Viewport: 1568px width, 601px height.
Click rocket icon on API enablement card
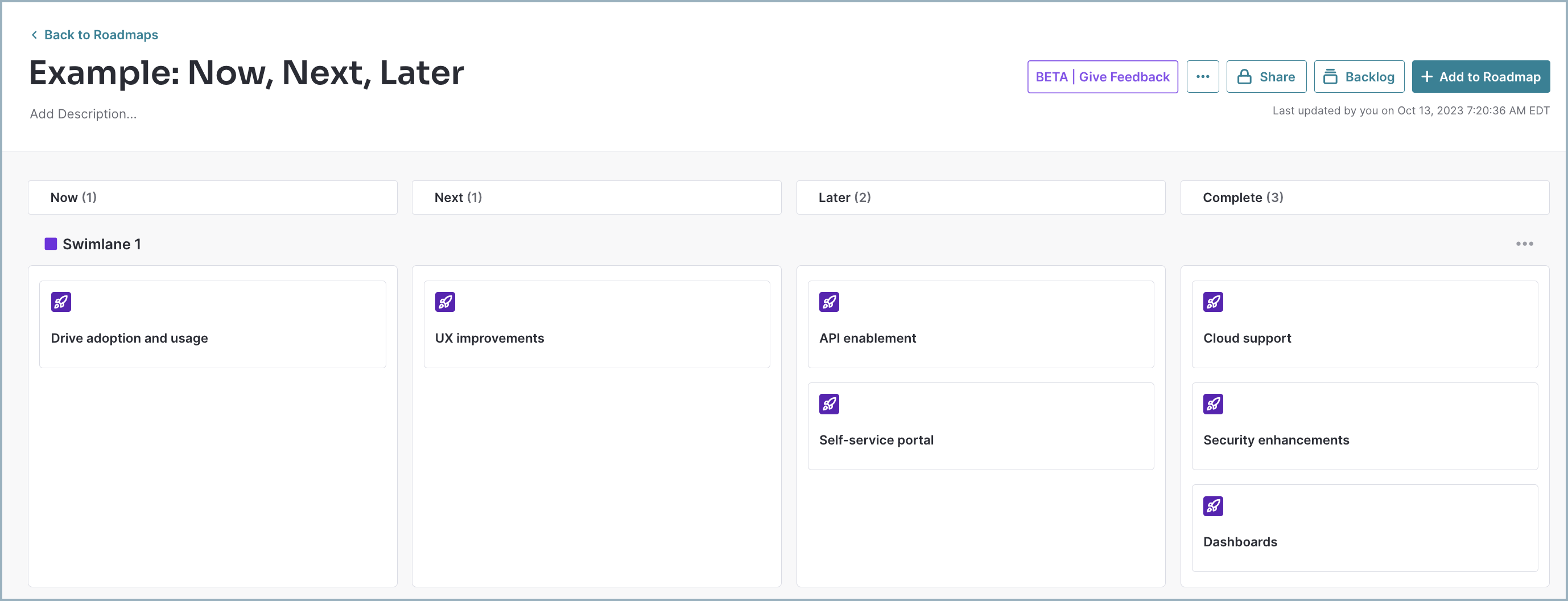(x=829, y=302)
